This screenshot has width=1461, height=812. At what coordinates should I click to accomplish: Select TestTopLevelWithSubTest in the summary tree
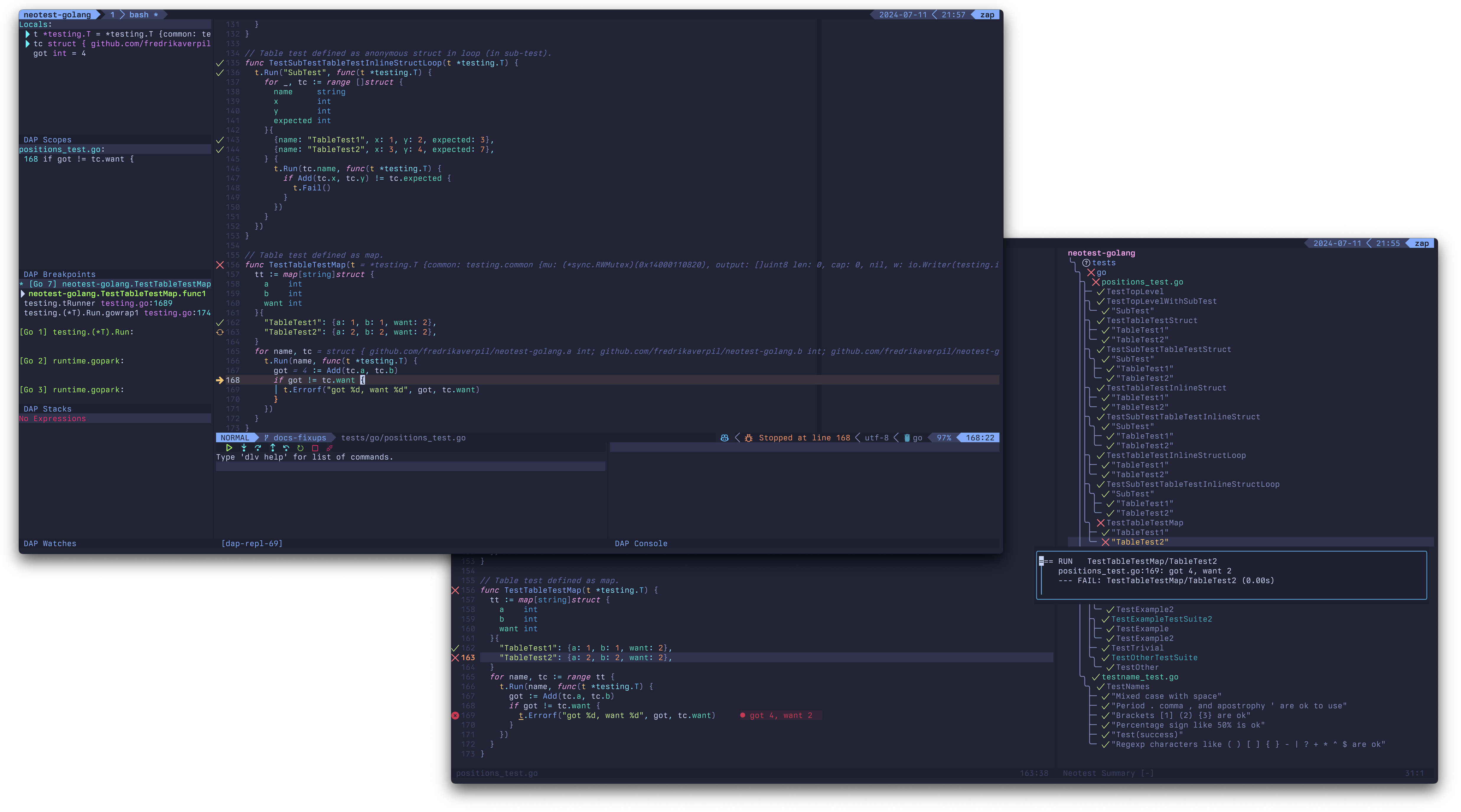click(1162, 301)
